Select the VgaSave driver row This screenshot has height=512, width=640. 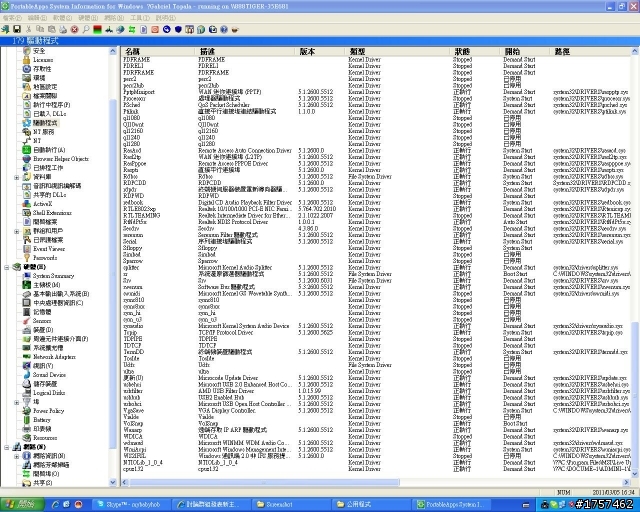coord(376,410)
